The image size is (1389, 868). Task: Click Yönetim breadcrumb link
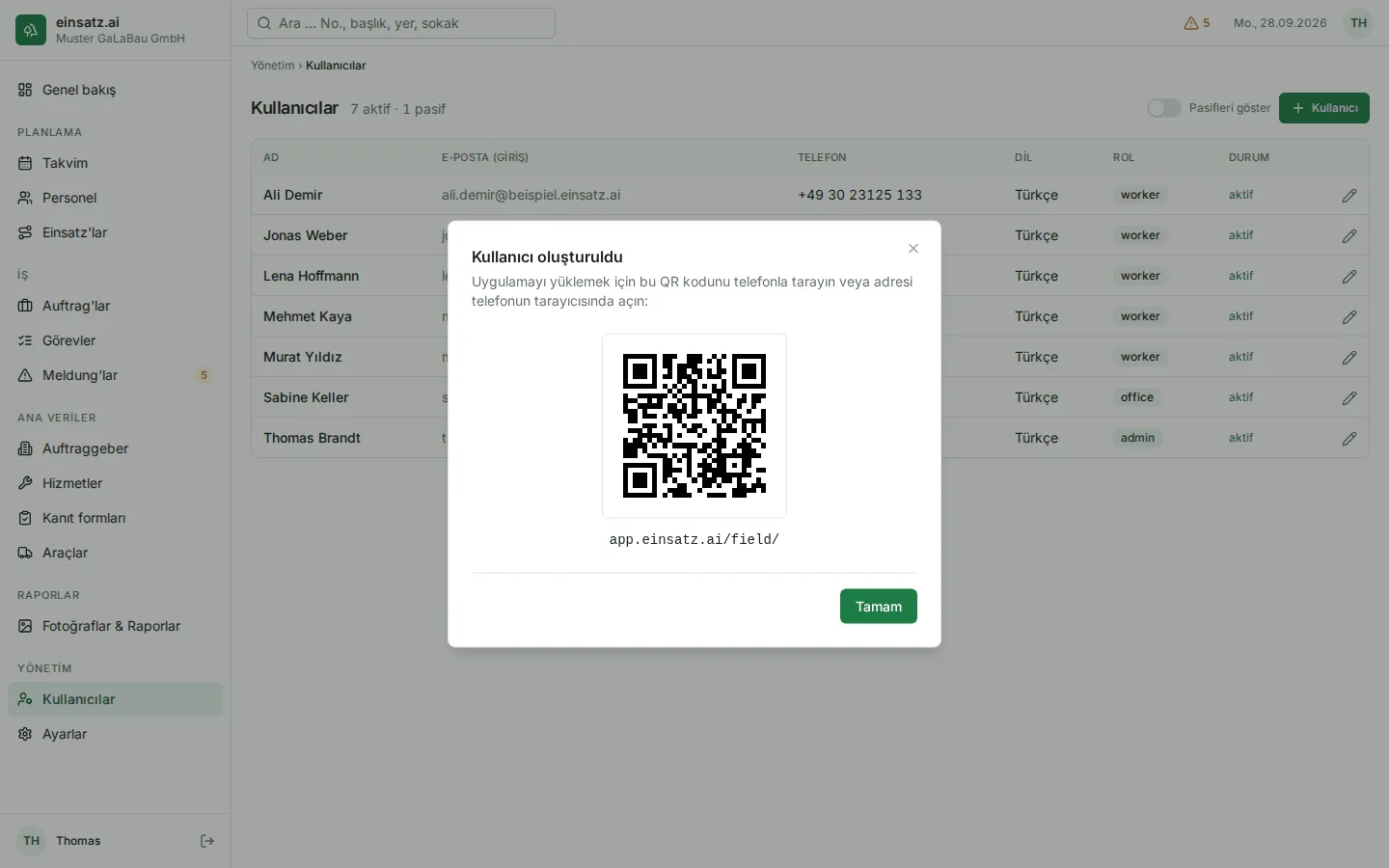273,66
